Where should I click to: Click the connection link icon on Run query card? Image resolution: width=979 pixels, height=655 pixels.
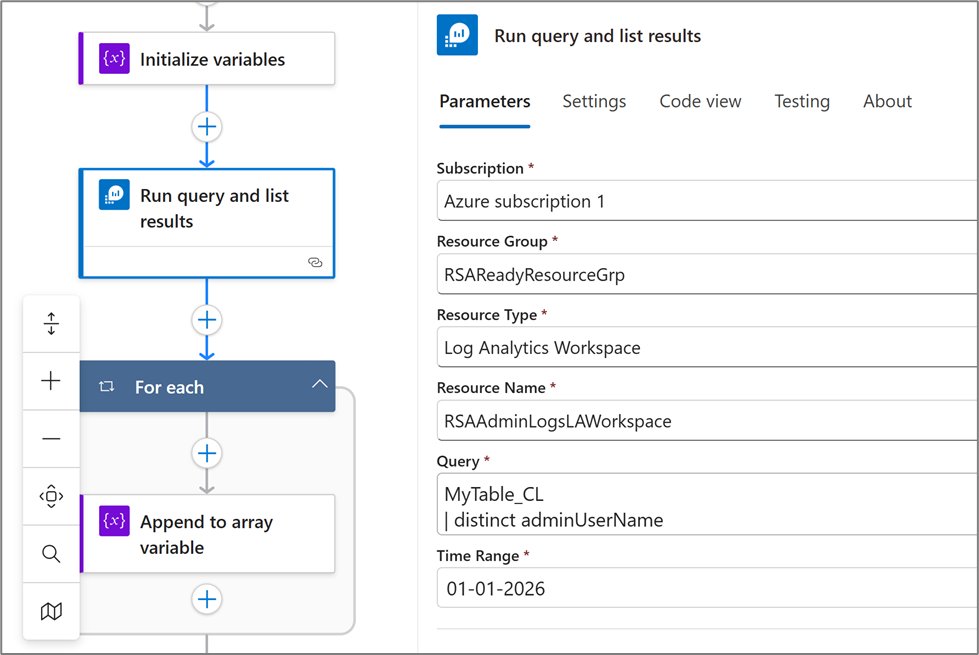315,262
